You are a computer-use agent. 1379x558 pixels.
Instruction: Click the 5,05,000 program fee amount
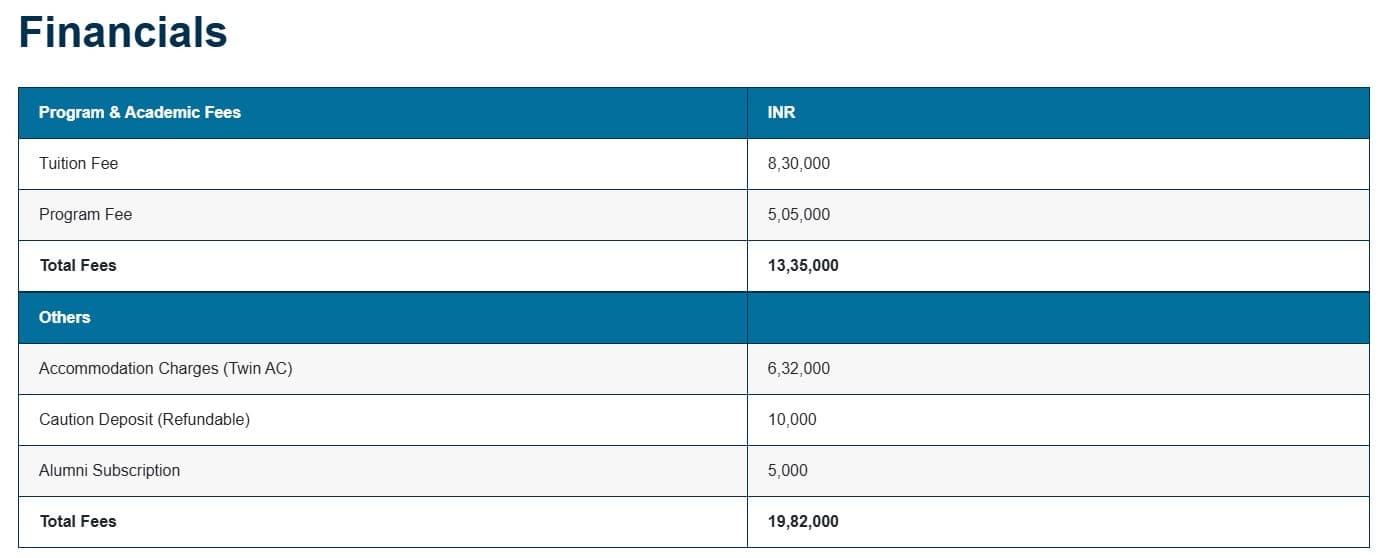798,214
